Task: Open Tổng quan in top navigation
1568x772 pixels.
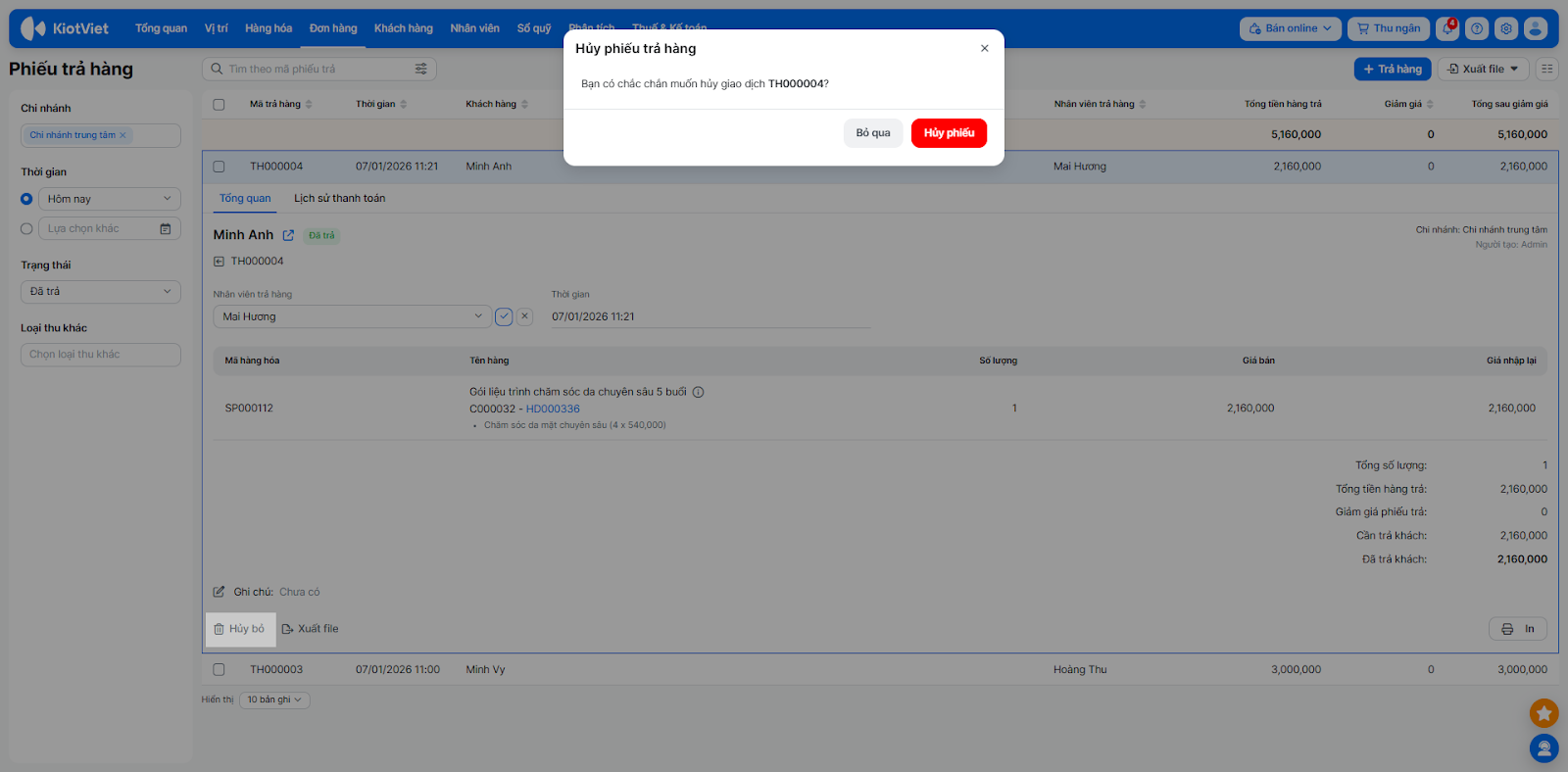Action: (161, 28)
